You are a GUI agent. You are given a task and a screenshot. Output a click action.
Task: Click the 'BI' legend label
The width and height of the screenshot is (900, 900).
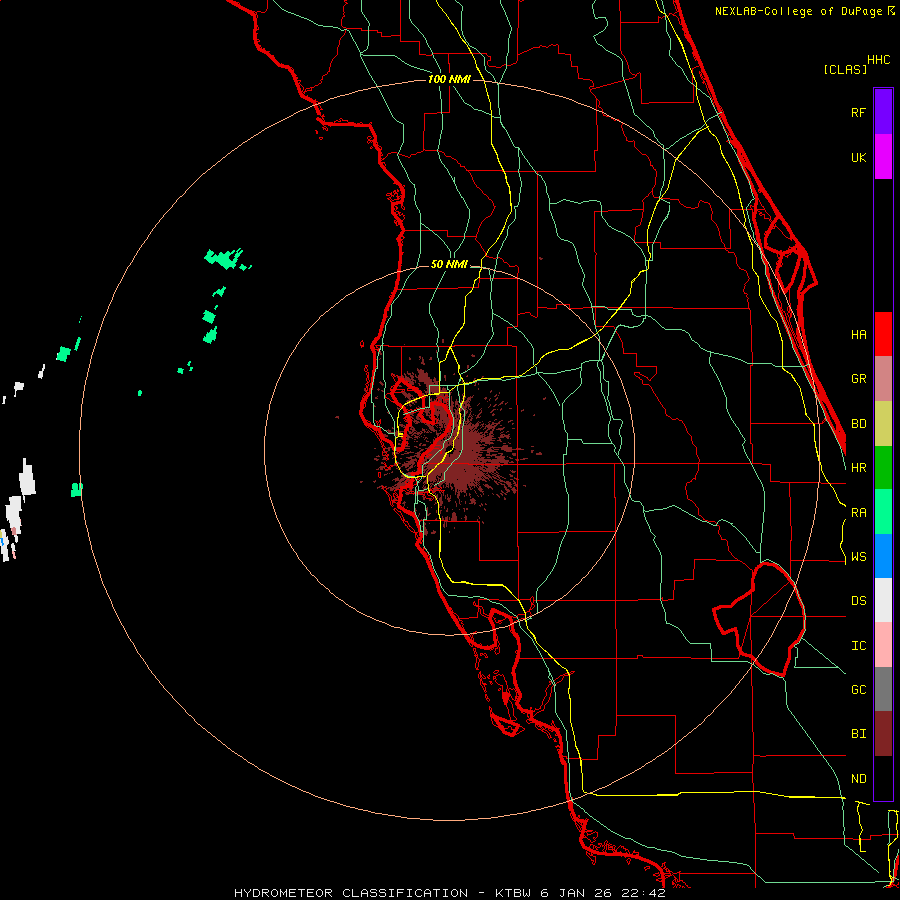click(858, 734)
